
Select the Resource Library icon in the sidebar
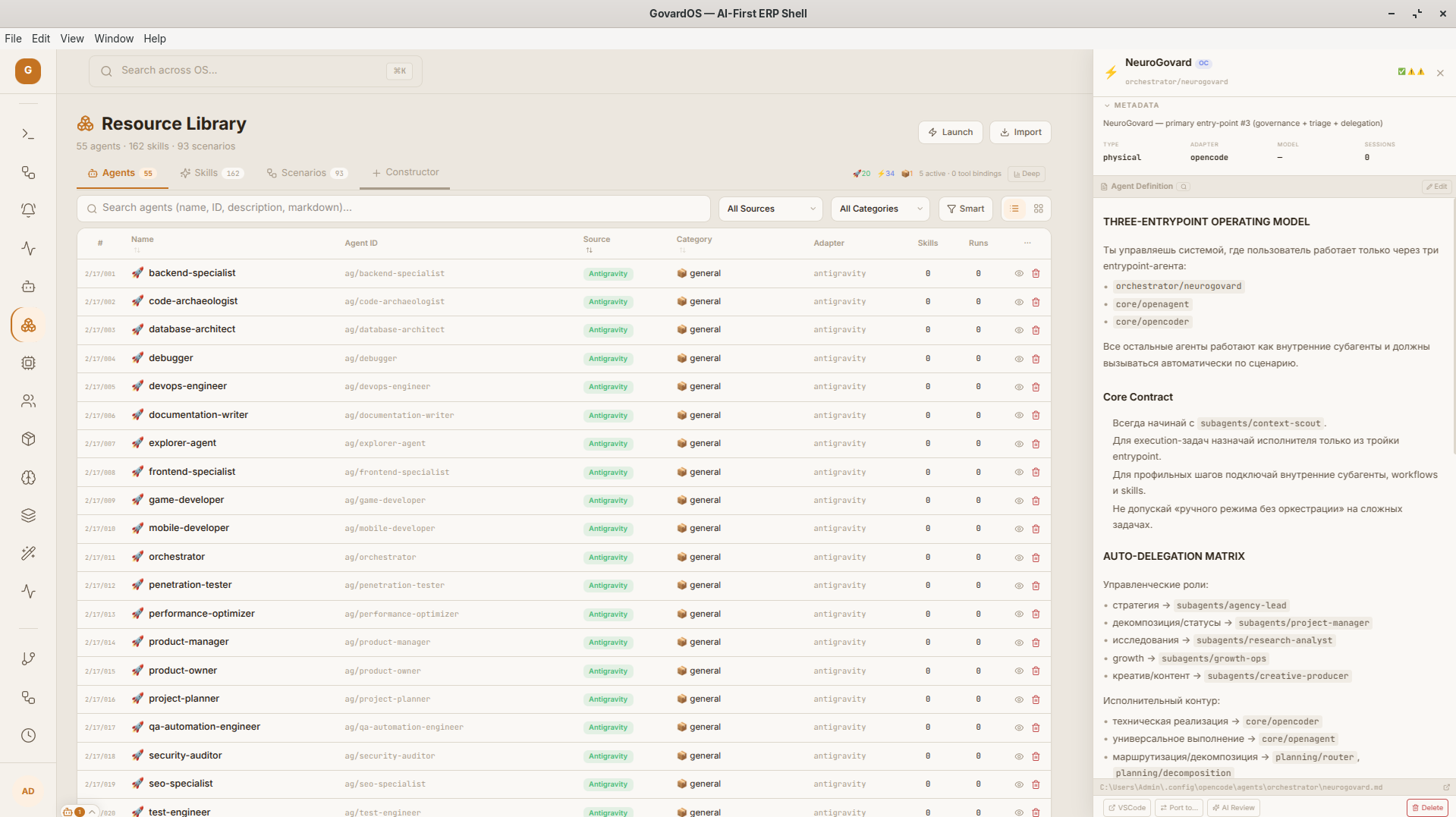coord(28,325)
